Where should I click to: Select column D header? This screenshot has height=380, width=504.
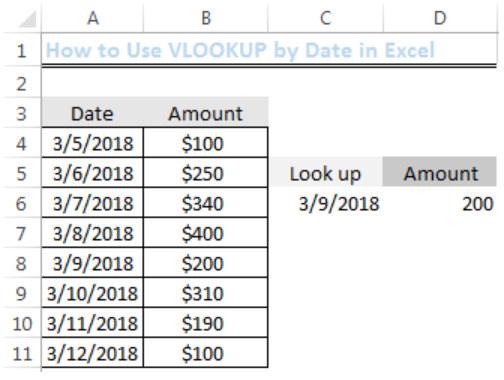click(x=440, y=18)
